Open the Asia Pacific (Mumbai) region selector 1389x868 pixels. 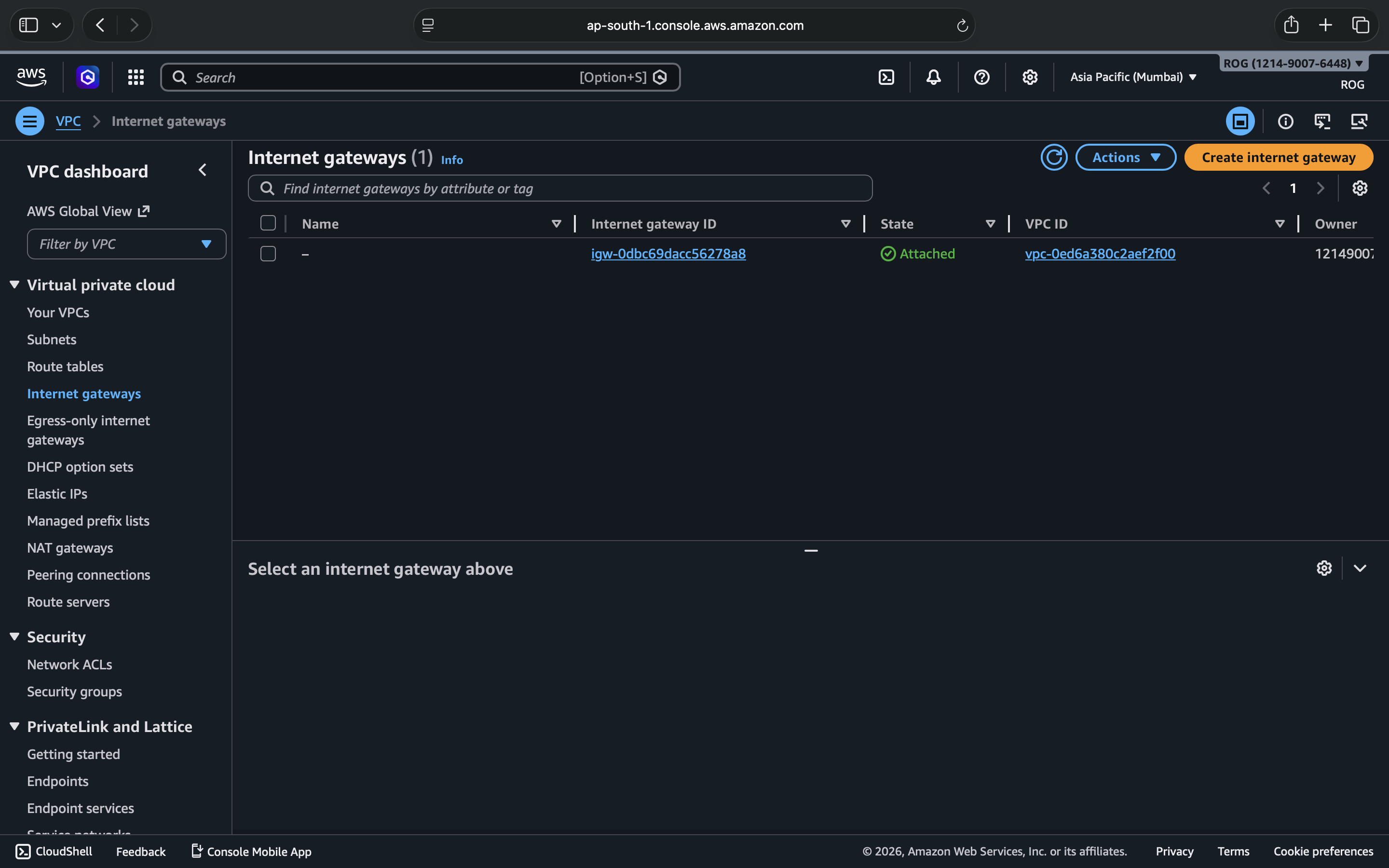click(1133, 77)
